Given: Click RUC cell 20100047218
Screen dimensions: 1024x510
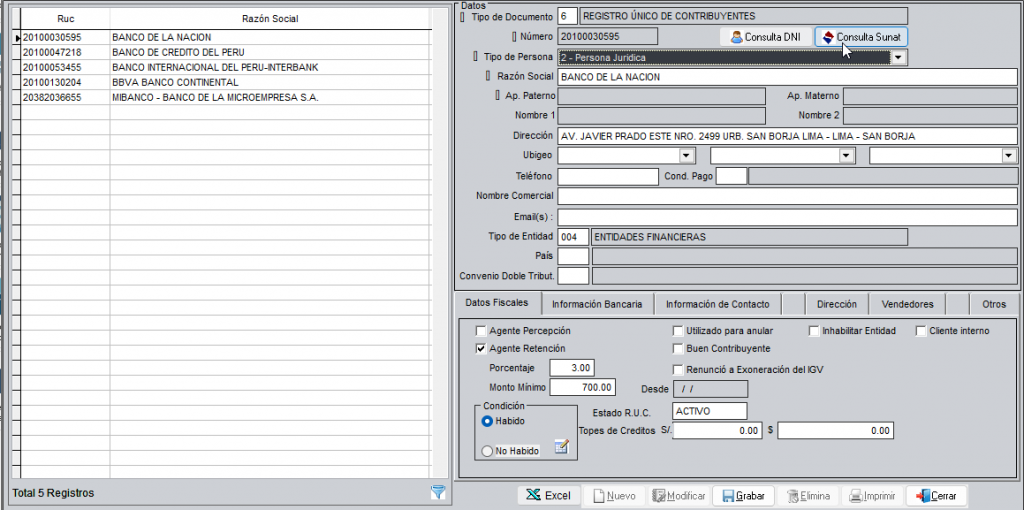Looking at the screenshot, I should [x=65, y=52].
